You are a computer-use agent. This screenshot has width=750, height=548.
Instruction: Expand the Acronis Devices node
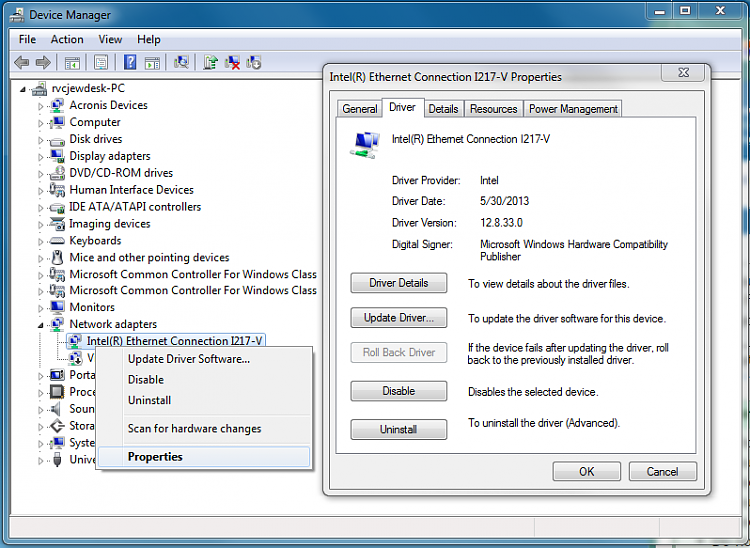(41, 106)
